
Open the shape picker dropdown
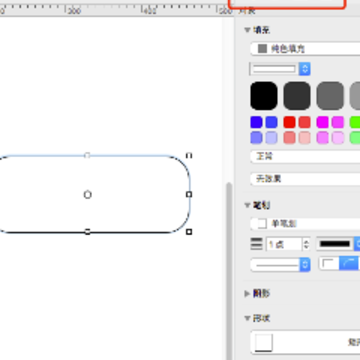click(x=305, y=342)
